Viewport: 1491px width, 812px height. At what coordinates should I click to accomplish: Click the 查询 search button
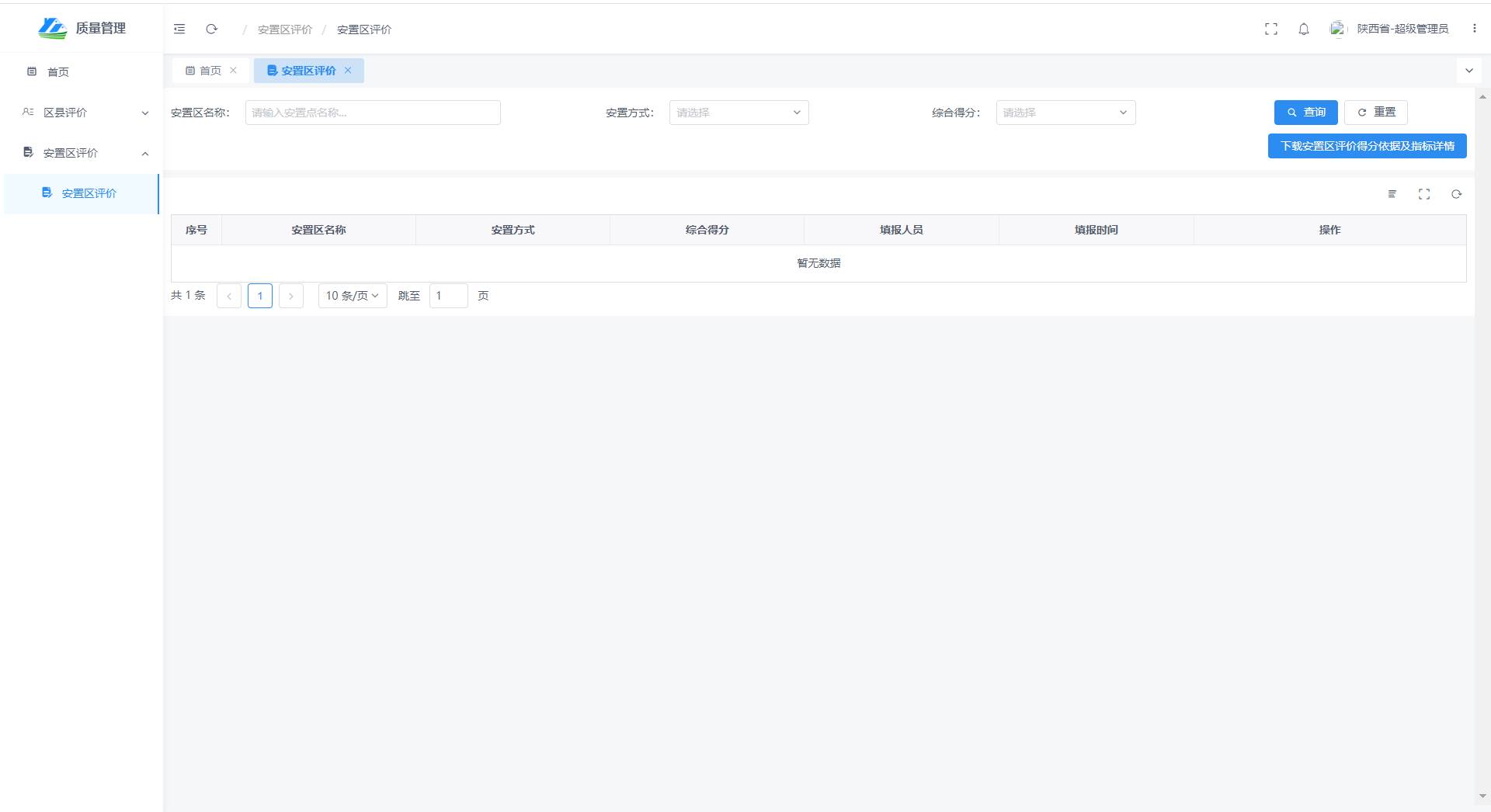tap(1305, 113)
